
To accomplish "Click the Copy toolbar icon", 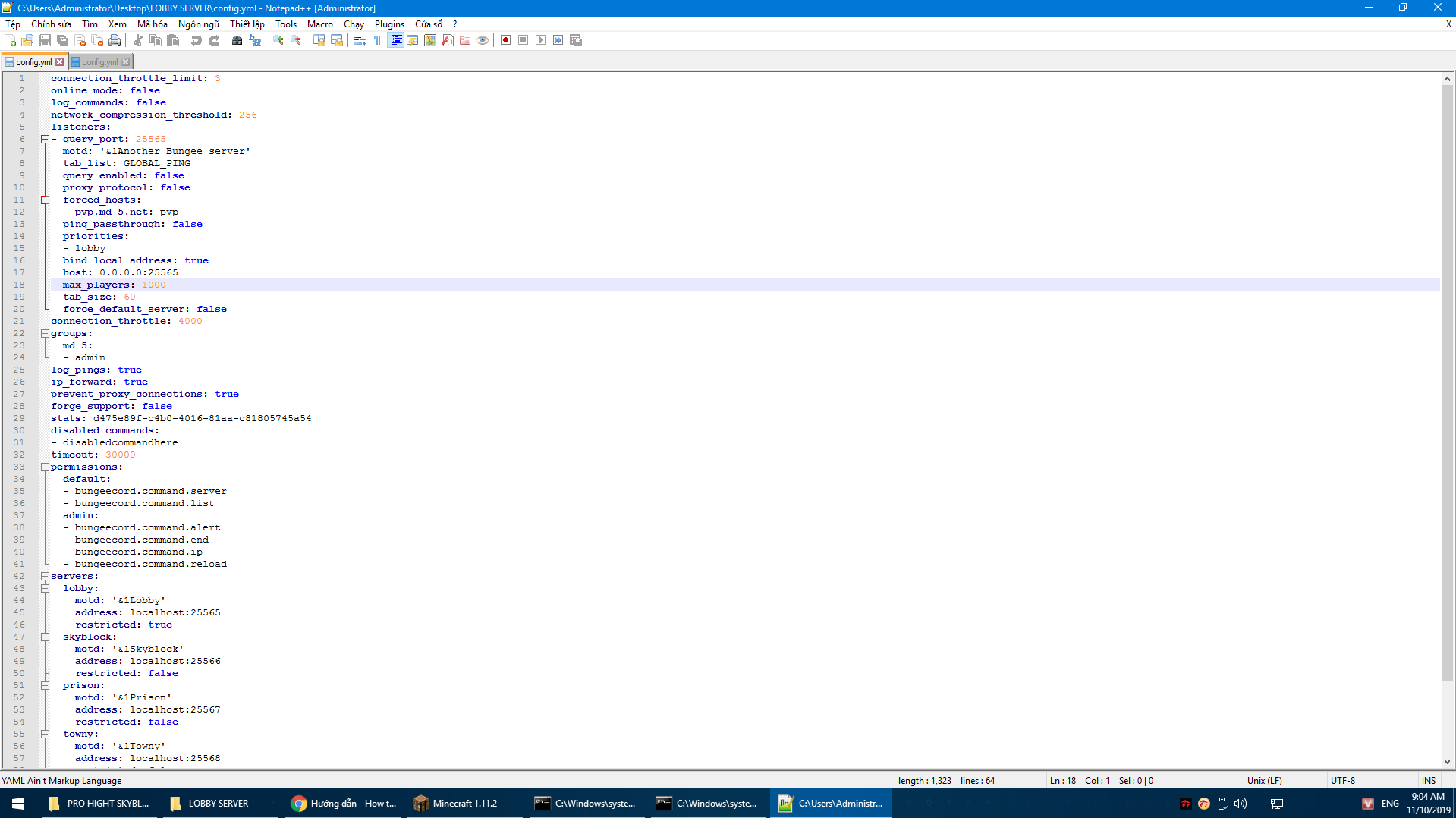I will tap(156, 40).
